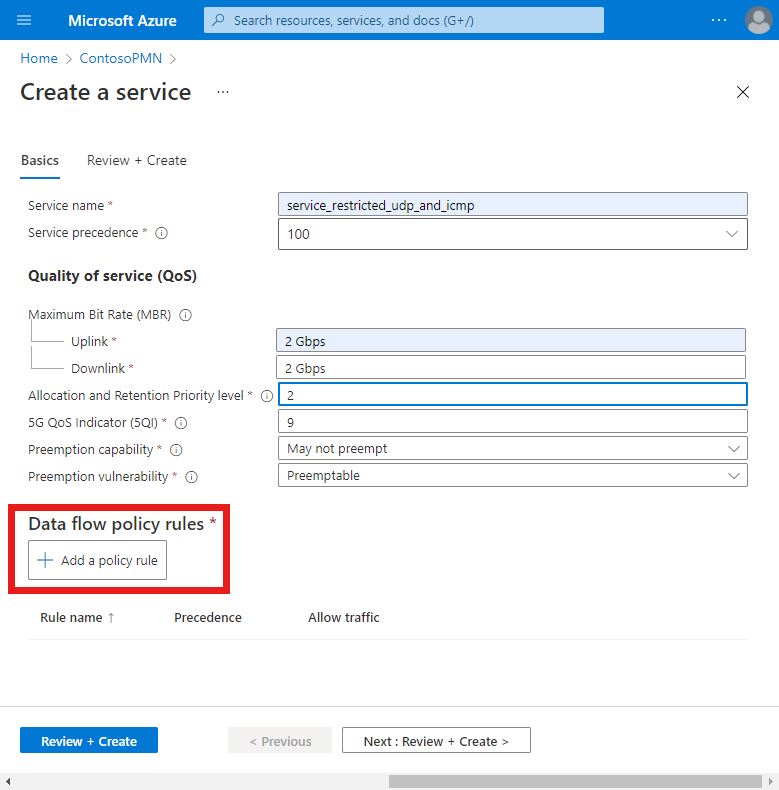Show info for Maximum Bit Rate

pos(185,315)
